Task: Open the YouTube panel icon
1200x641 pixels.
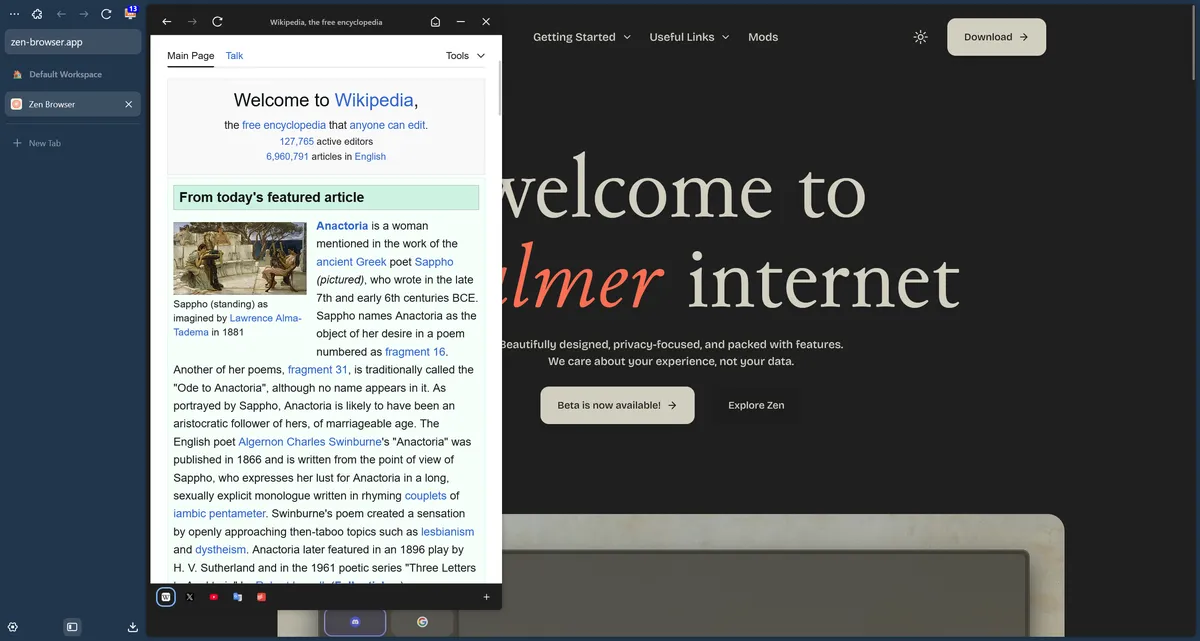Action: [x=214, y=597]
